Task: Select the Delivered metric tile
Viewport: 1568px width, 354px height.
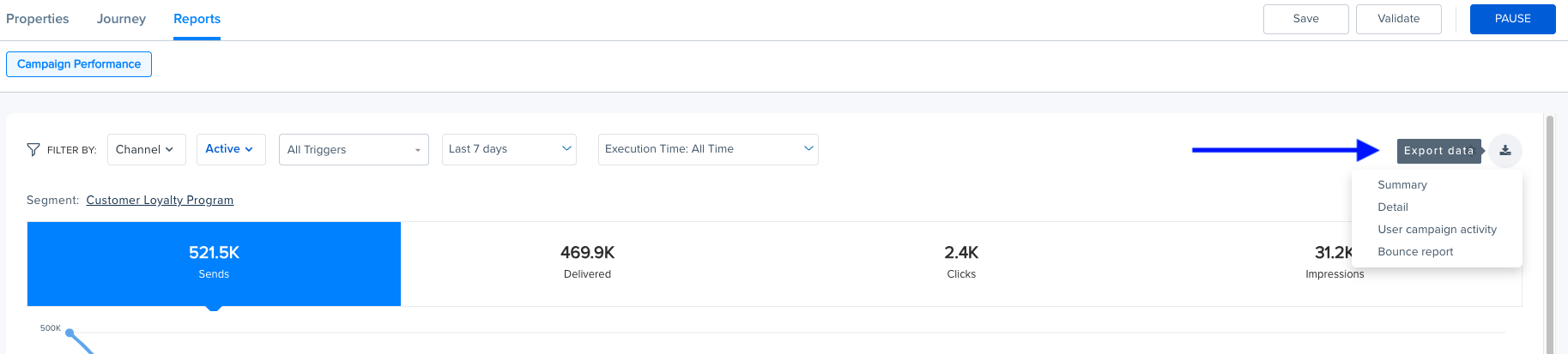Action: [587, 263]
